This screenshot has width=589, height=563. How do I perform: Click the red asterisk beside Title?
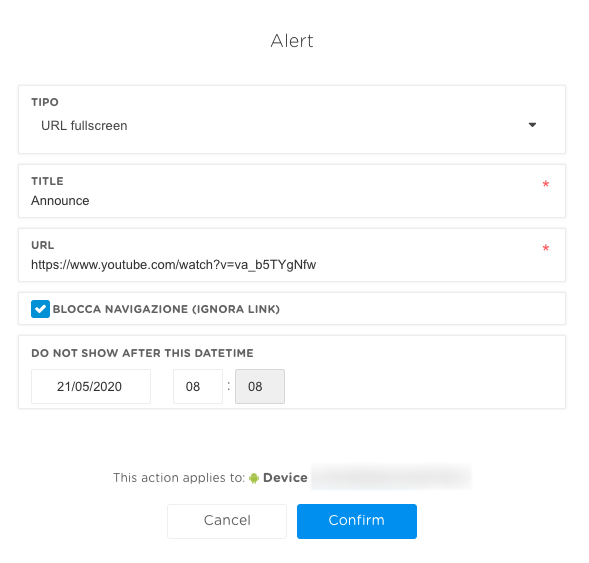point(546,184)
